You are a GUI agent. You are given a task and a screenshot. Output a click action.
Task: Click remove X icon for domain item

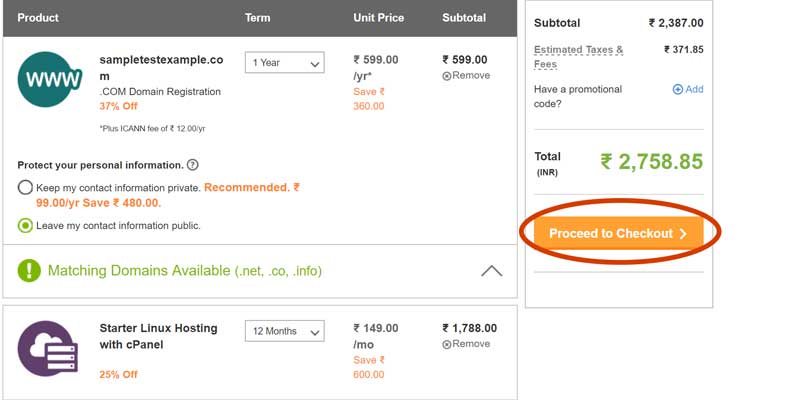(447, 76)
